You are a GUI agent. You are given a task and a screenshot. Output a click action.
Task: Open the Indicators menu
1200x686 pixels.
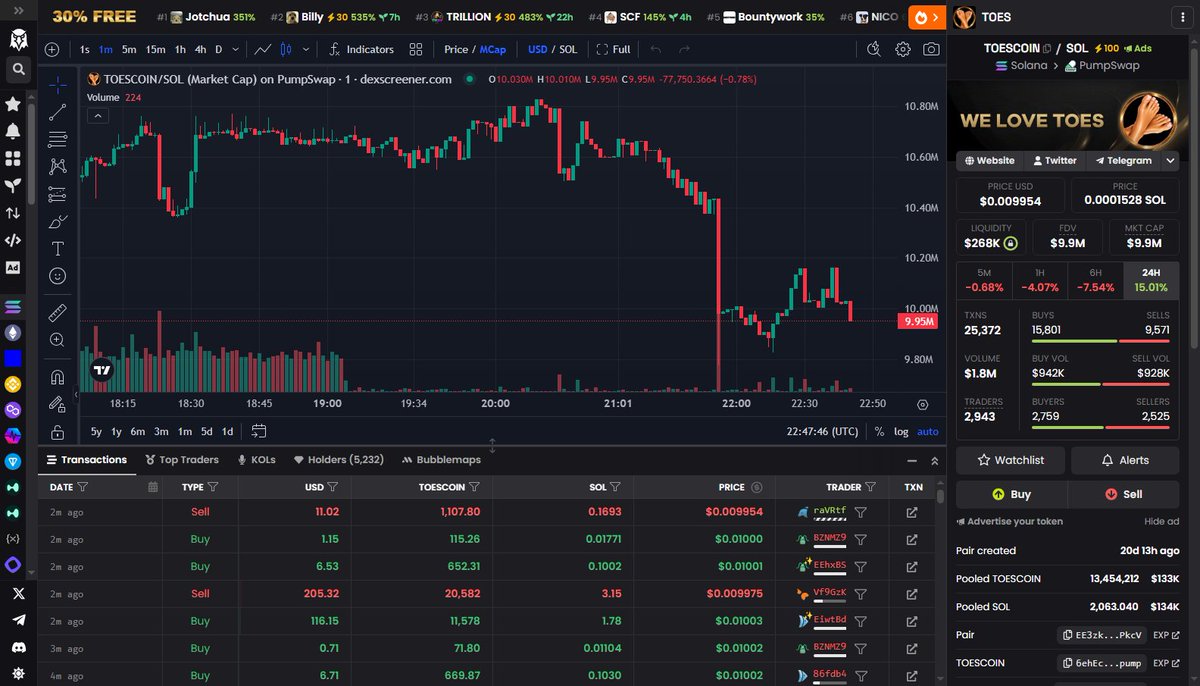[361, 49]
